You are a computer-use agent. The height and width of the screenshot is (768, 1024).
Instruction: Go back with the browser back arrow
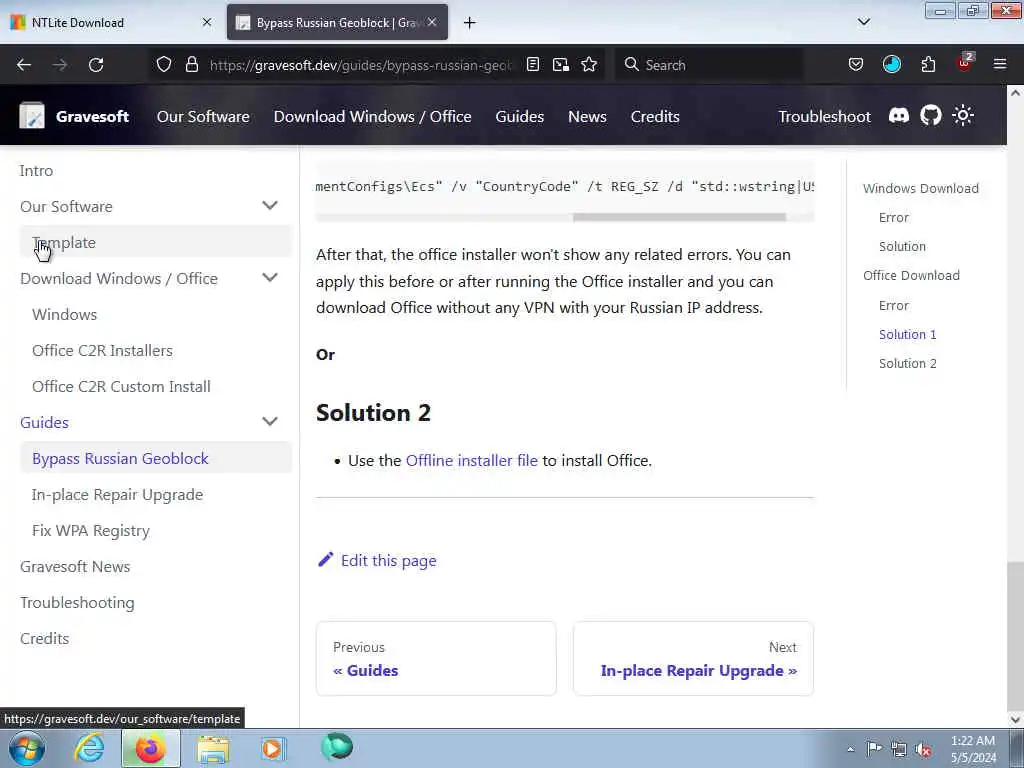click(24, 65)
